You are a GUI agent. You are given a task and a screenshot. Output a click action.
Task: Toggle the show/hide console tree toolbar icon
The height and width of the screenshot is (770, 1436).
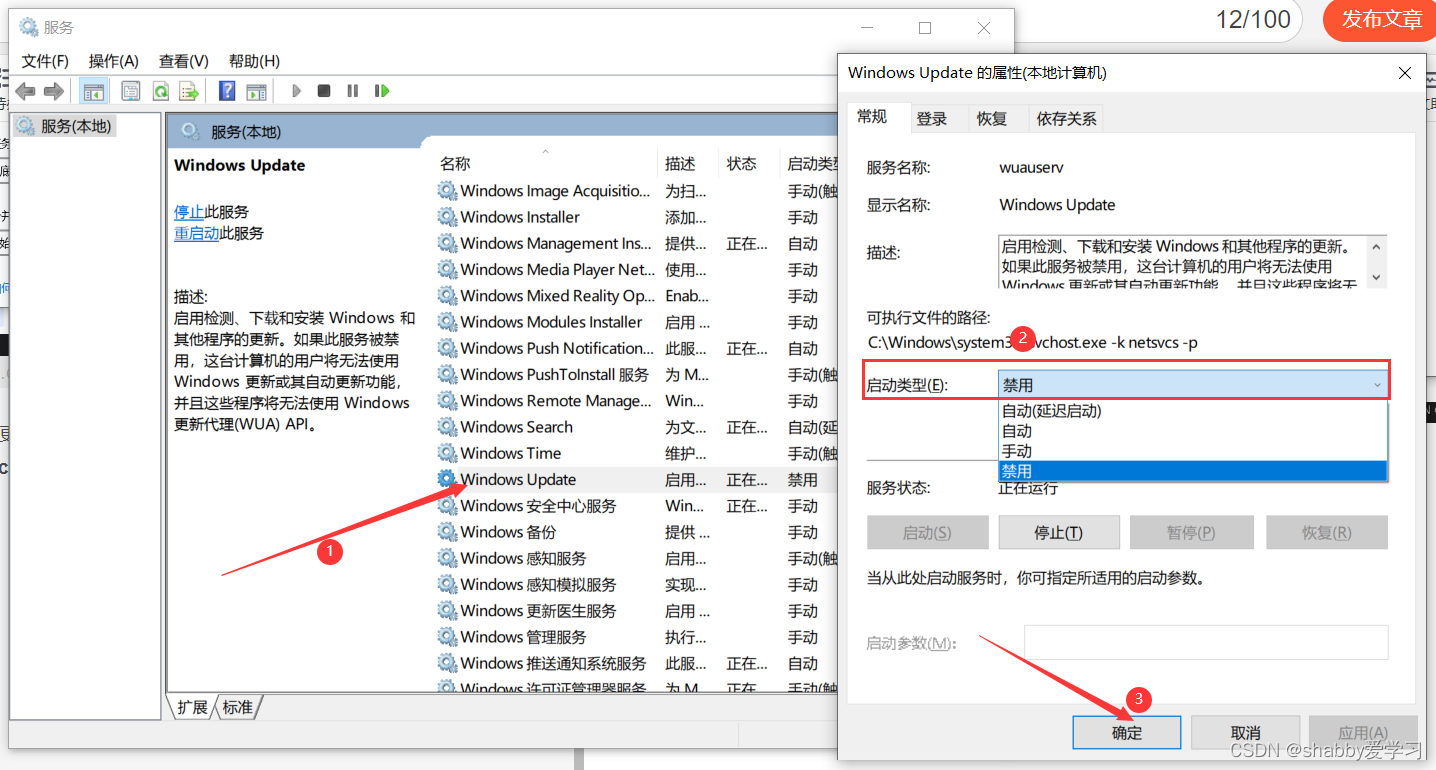click(94, 91)
